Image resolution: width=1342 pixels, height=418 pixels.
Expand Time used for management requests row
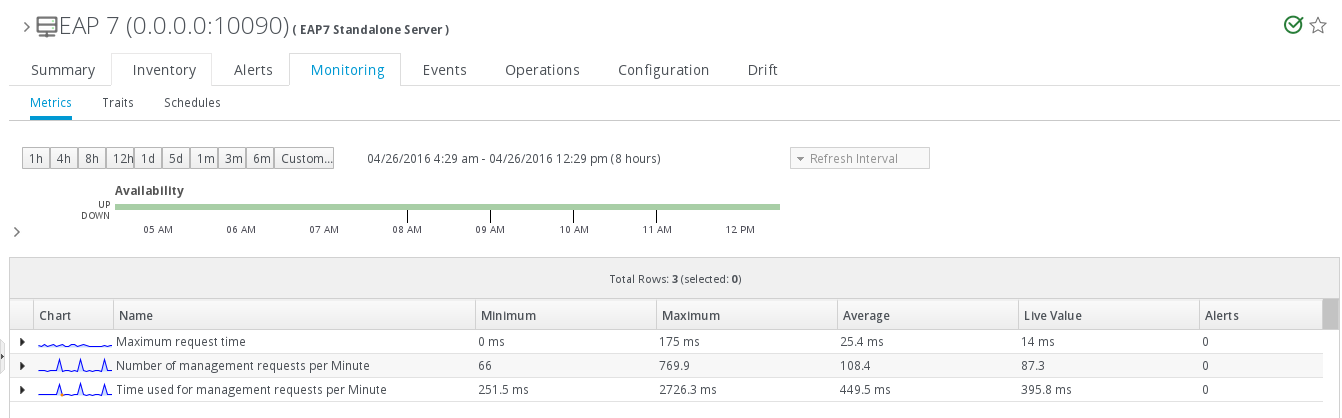point(22,390)
